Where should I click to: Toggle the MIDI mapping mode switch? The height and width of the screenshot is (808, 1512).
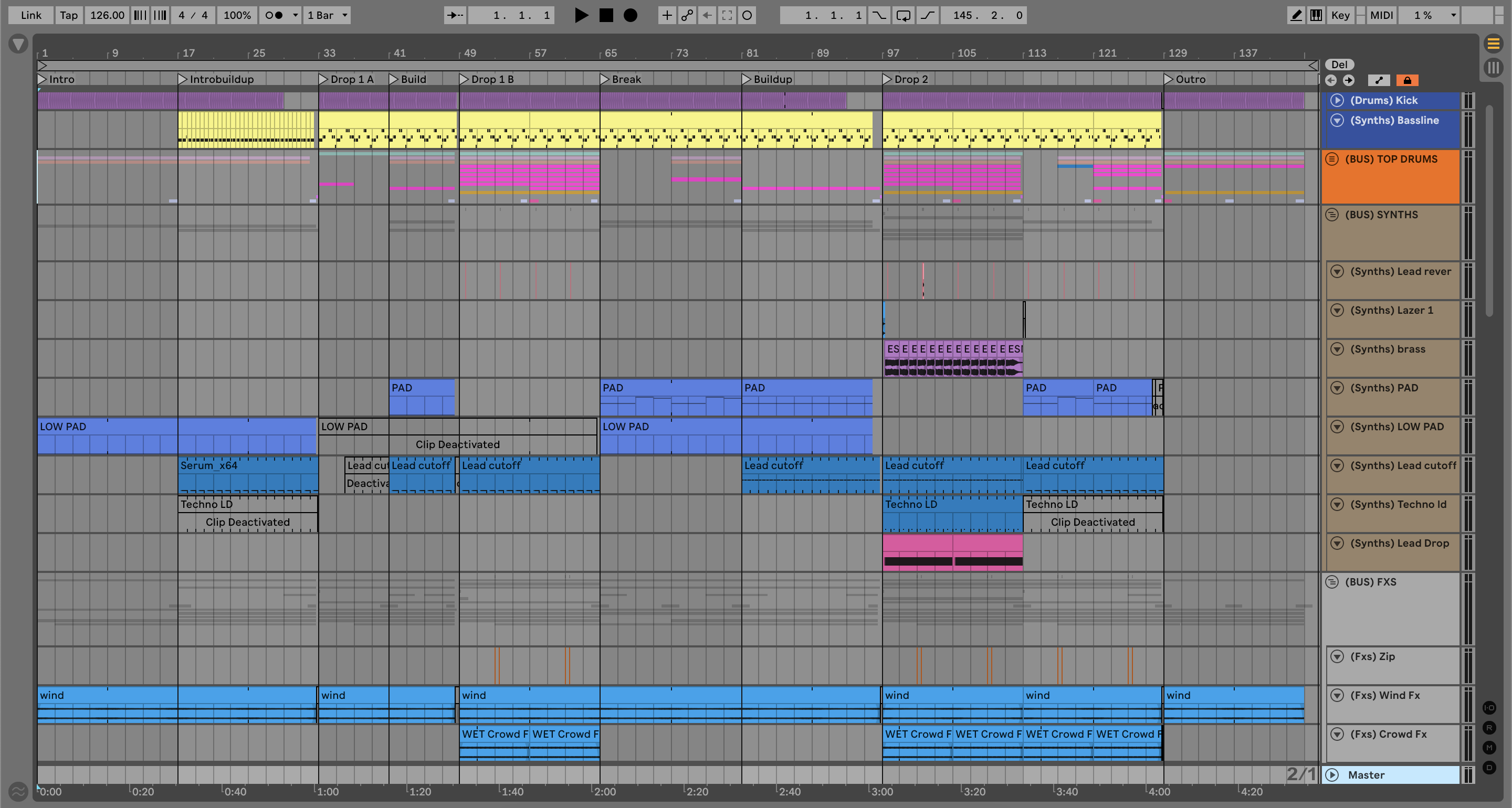click(x=1381, y=15)
